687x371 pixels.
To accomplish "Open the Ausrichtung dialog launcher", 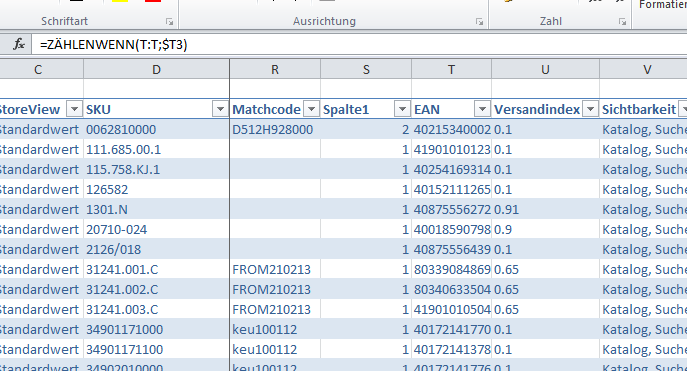I will tap(480, 21).
